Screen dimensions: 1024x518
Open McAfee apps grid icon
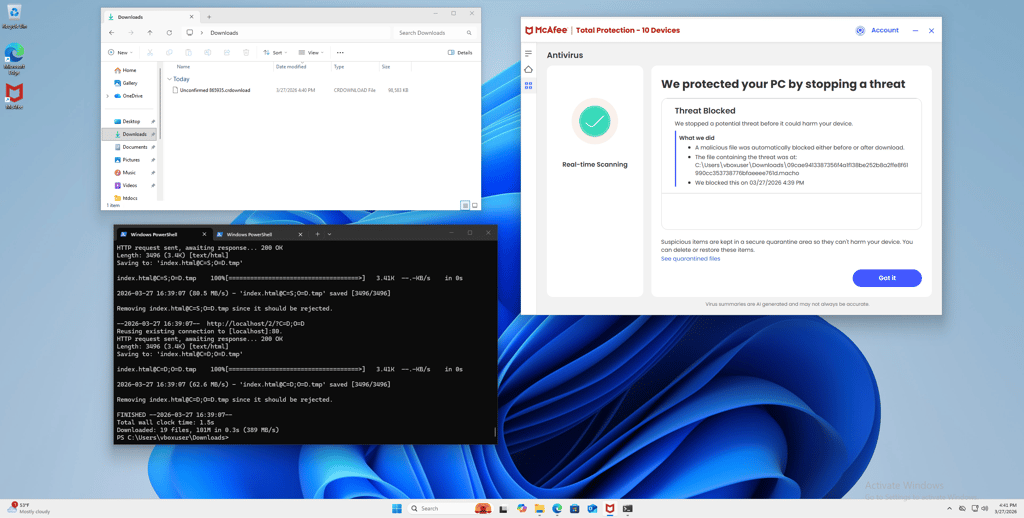click(x=528, y=85)
